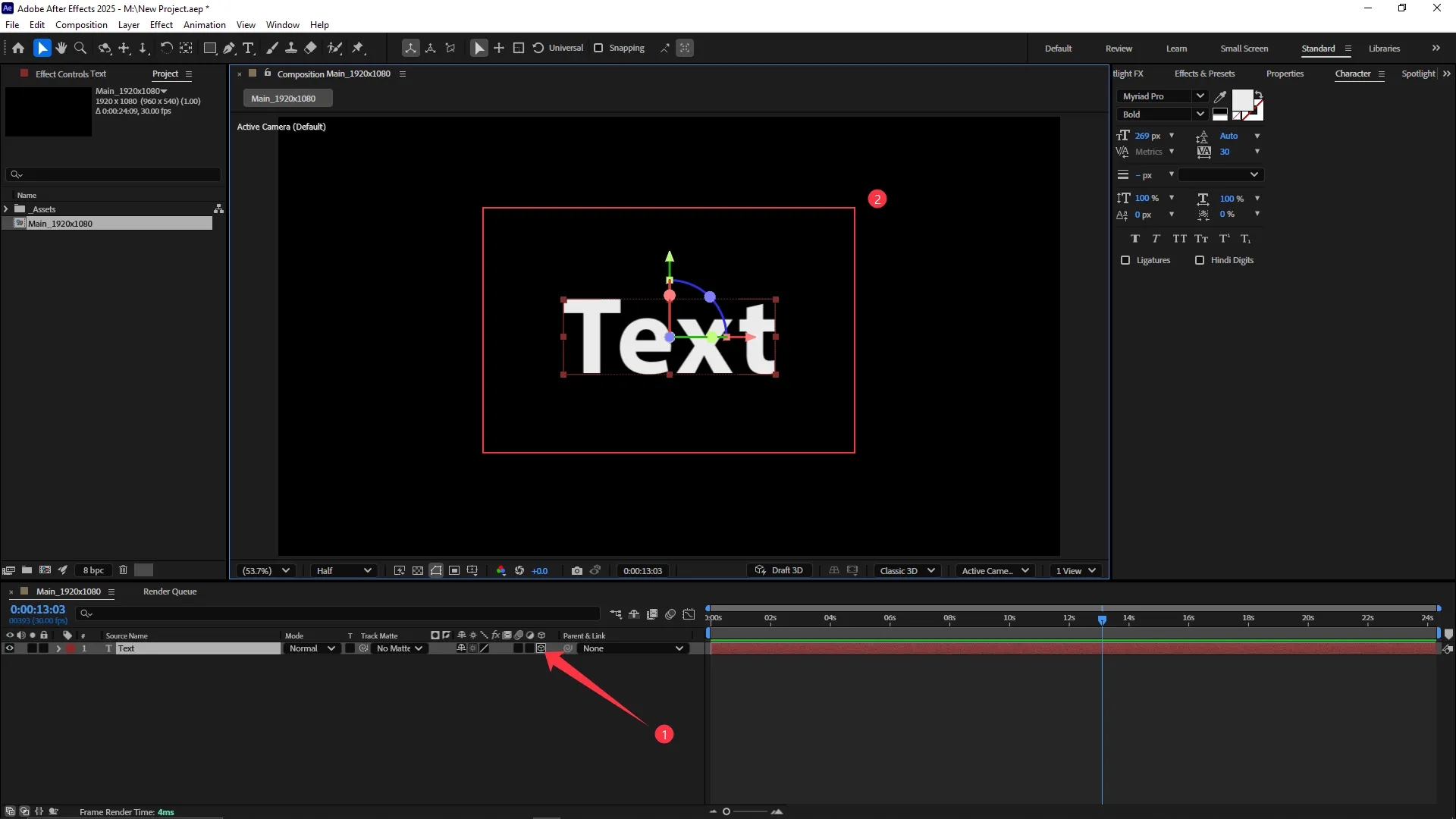Screen dimensions: 1456x819
Task: Select the Horizontal Type tool
Action: pyautogui.click(x=248, y=48)
